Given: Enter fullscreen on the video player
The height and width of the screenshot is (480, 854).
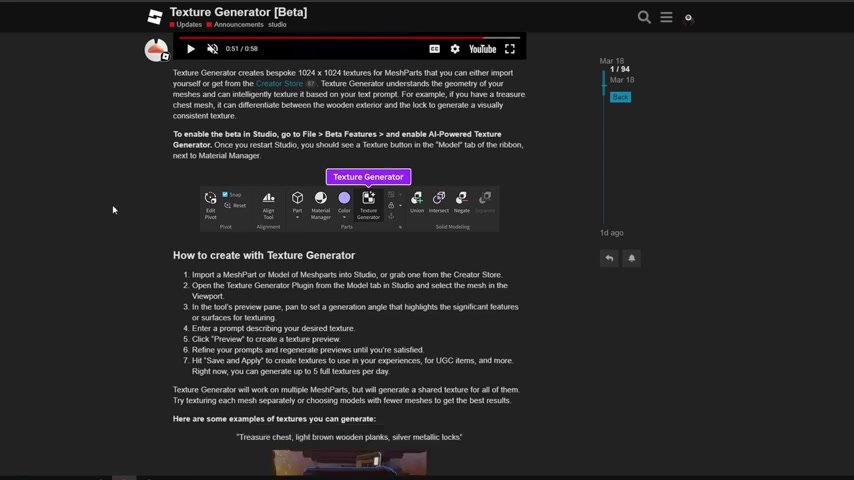Looking at the screenshot, I should pos(510,49).
